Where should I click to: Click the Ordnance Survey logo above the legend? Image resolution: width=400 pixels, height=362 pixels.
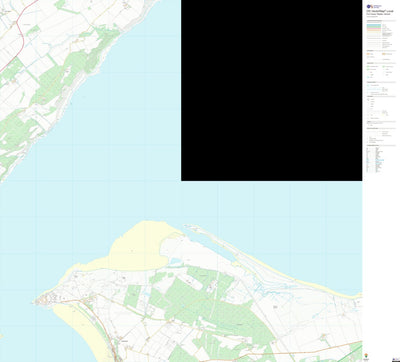pos(374,6)
